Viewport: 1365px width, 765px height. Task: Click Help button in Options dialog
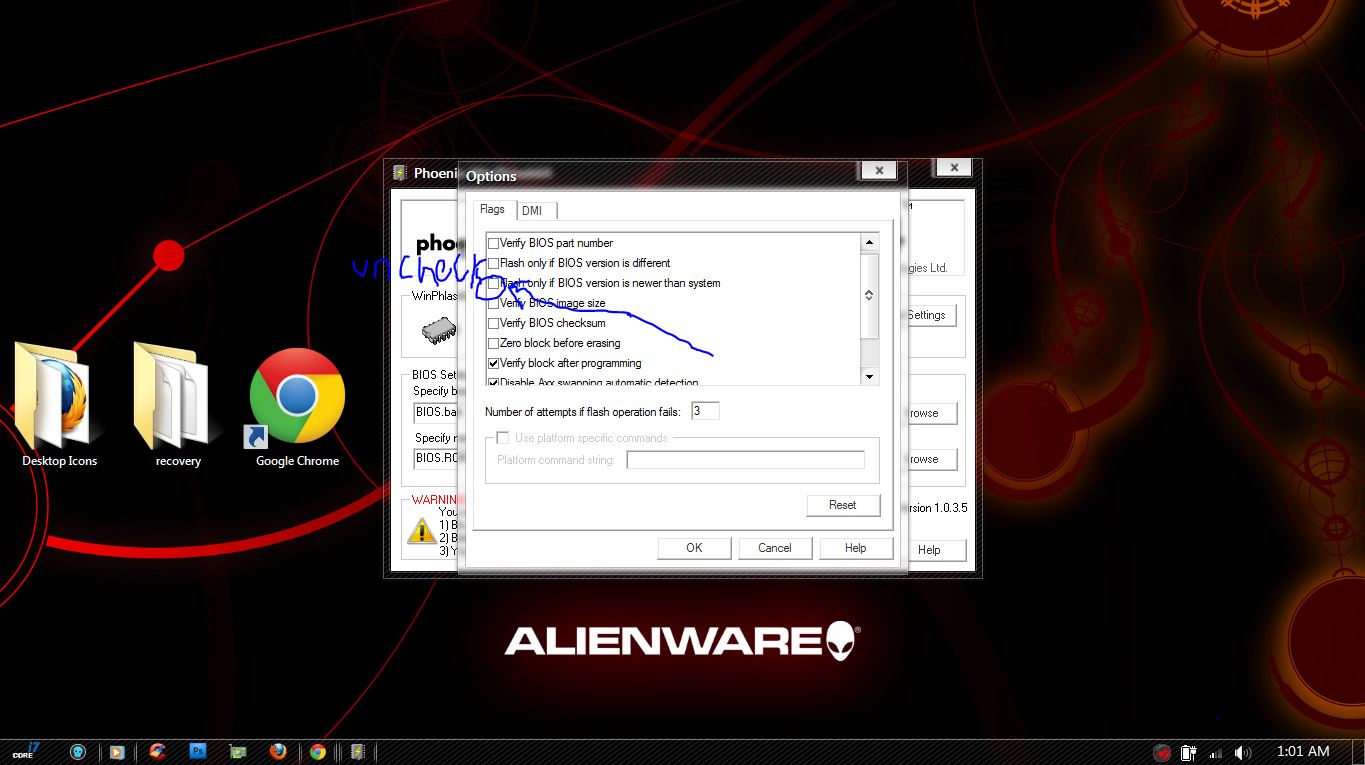pos(855,548)
